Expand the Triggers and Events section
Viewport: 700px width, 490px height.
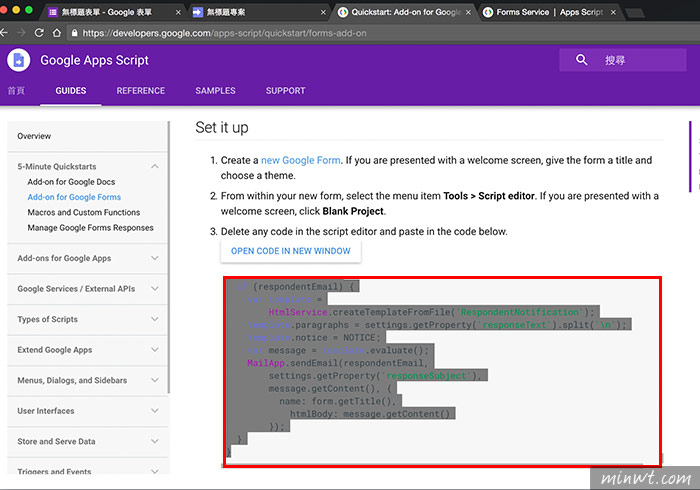[x=154, y=471]
